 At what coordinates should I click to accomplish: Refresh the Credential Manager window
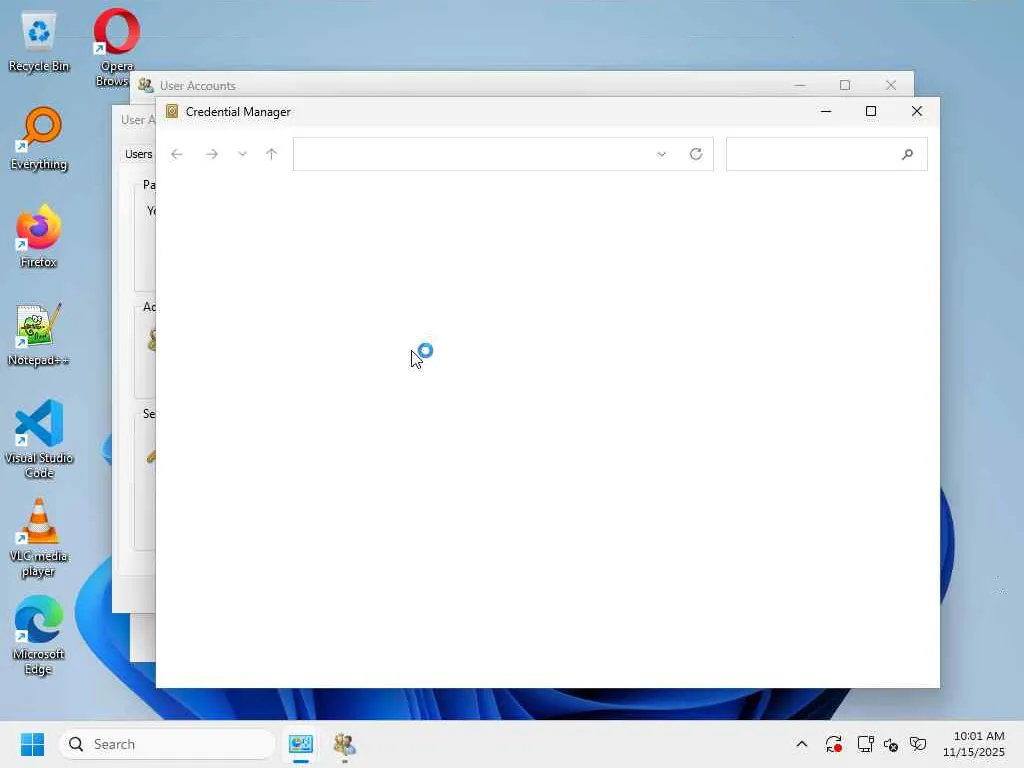click(x=696, y=154)
